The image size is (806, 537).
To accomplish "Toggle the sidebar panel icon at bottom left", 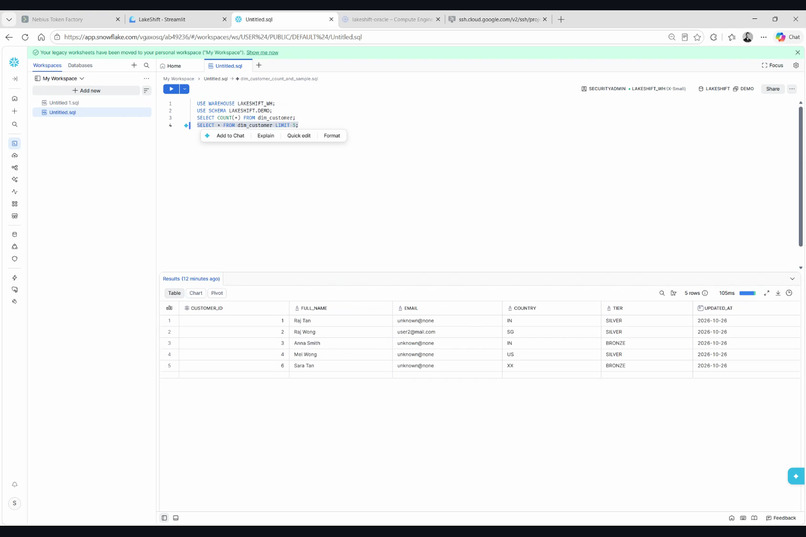I will pyautogui.click(x=164, y=518).
